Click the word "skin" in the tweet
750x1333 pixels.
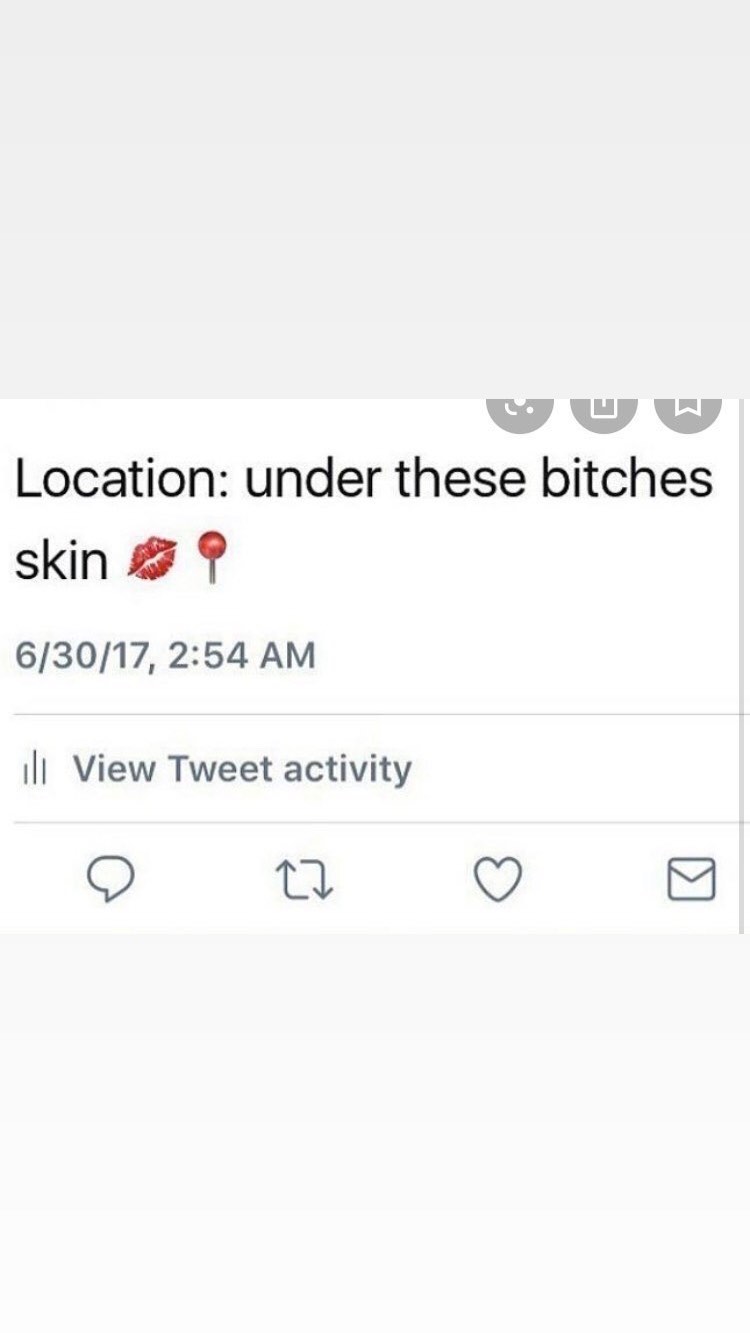pos(61,560)
